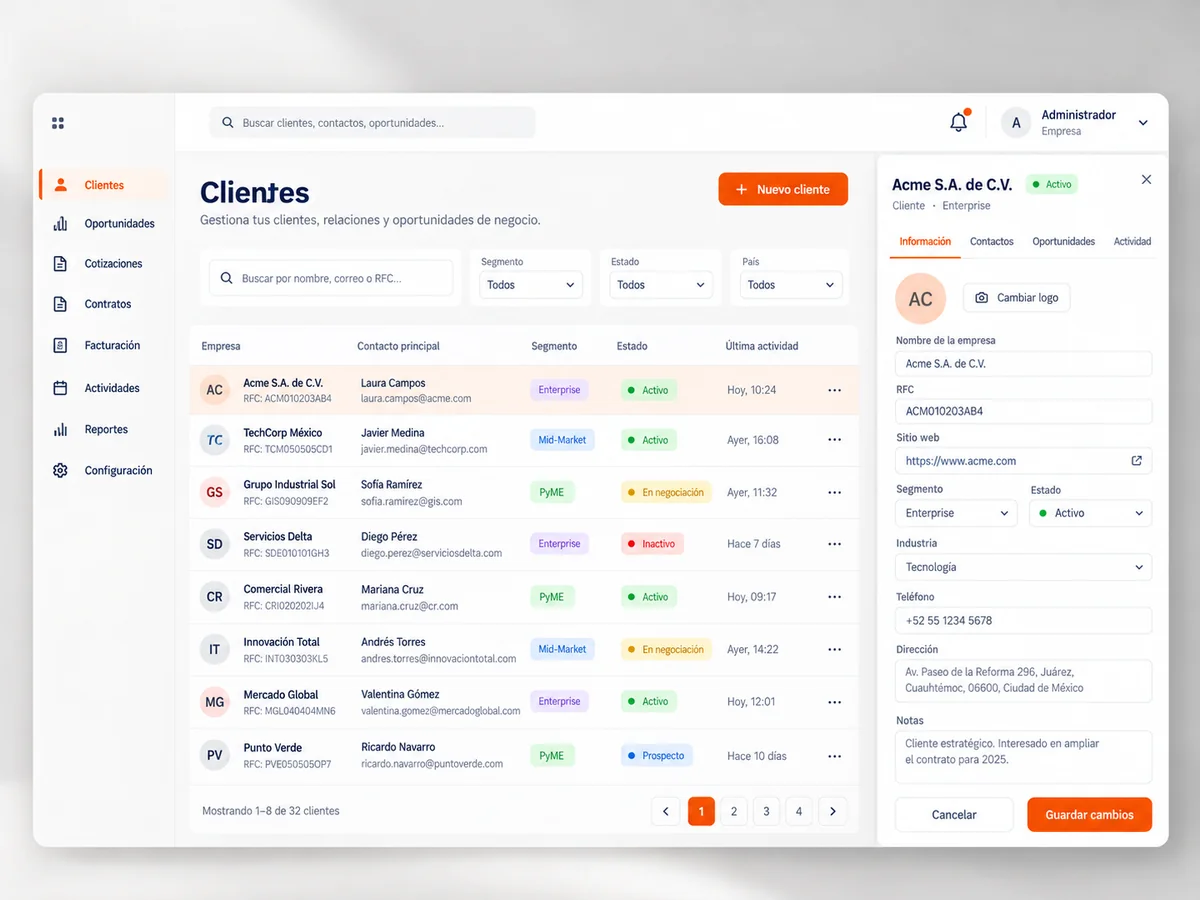Open row actions for Grupo Industrial Sol
The height and width of the screenshot is (900, 1200).
pyautogui.click(x=835, y=492)
